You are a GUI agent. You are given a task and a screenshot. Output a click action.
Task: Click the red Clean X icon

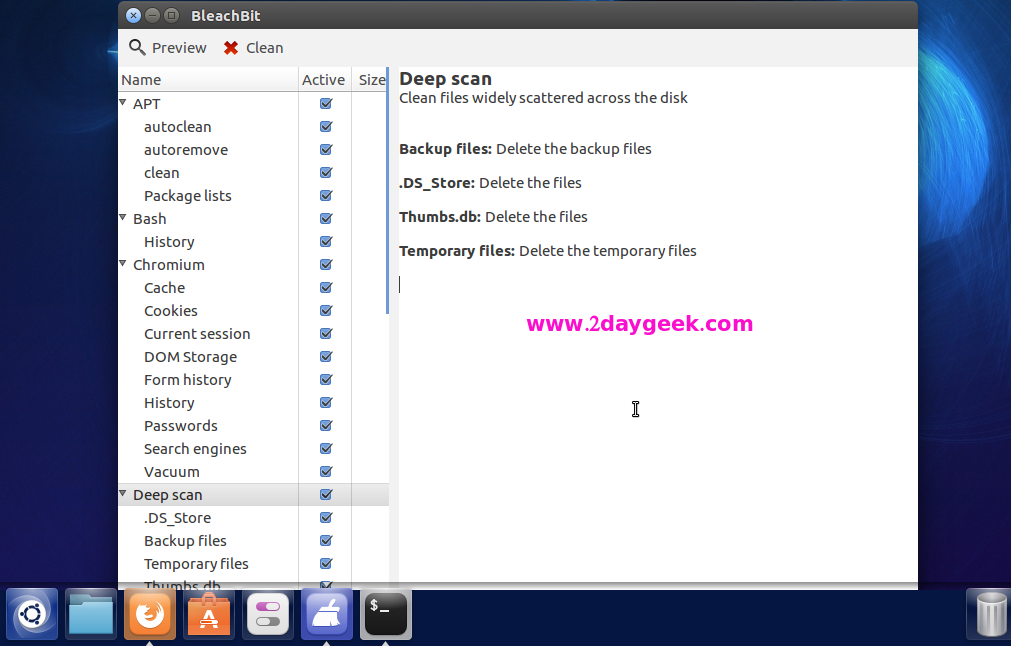pyautogui.click(x=231, y=48)
